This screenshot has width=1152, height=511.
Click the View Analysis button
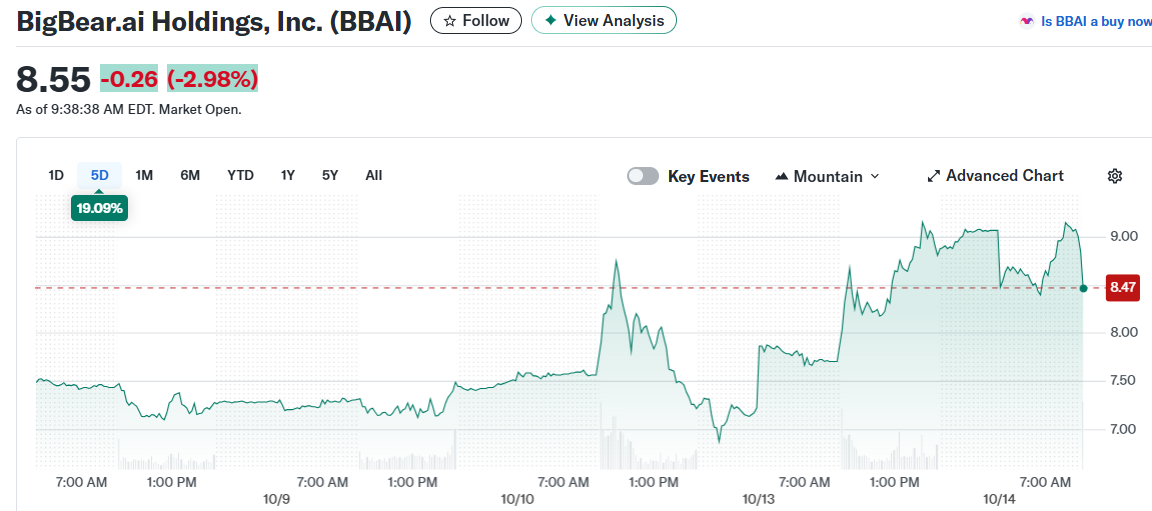pyautogui.click(x=604, y=20)
